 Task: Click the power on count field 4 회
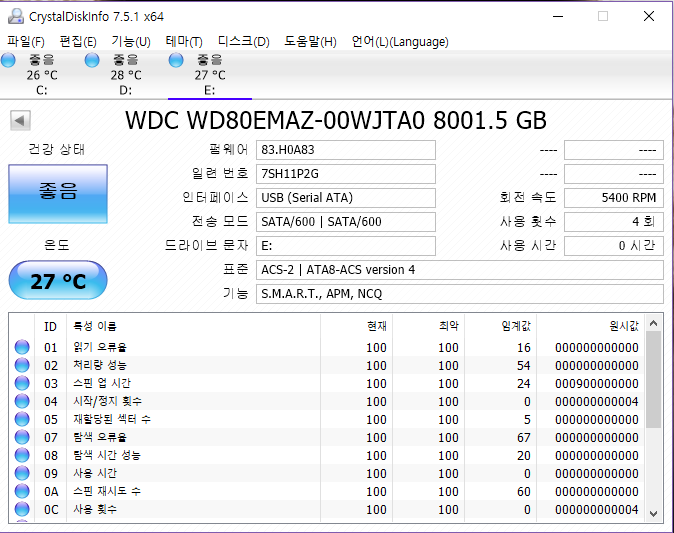pos(613,222)
